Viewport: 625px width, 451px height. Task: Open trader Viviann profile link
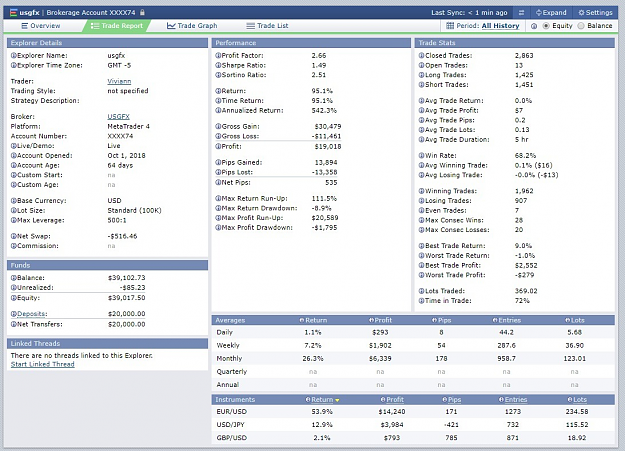(119, 81)
